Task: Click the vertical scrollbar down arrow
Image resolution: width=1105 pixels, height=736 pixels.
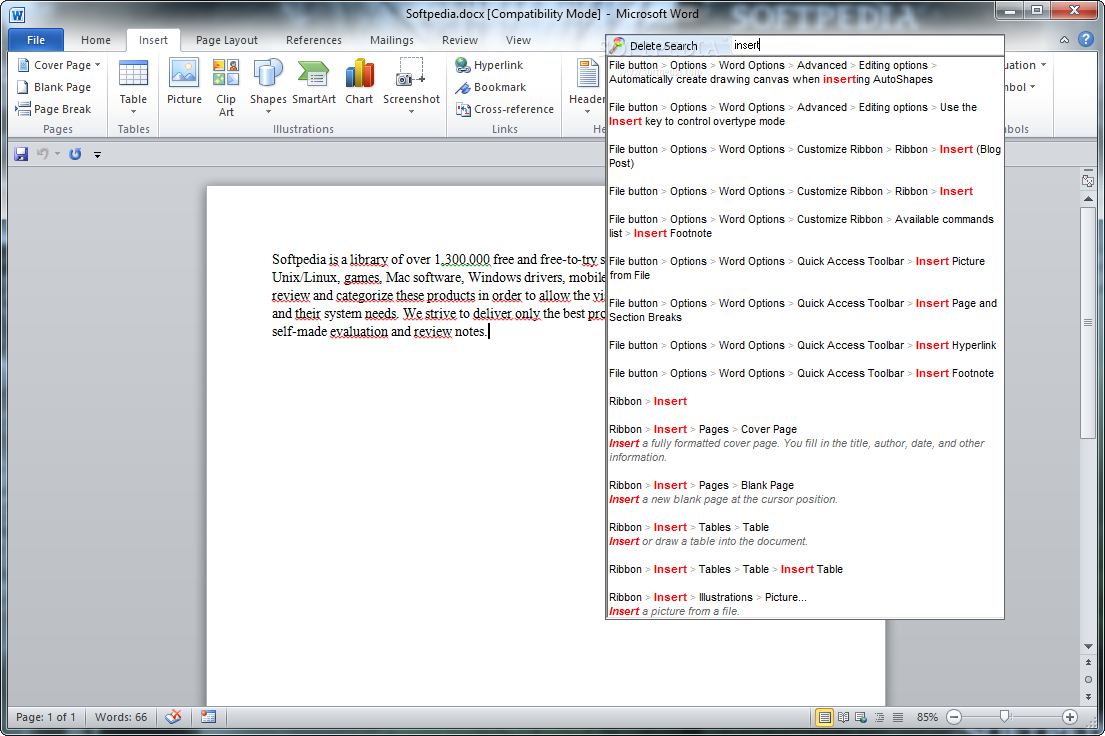Action: point(1088,646)
